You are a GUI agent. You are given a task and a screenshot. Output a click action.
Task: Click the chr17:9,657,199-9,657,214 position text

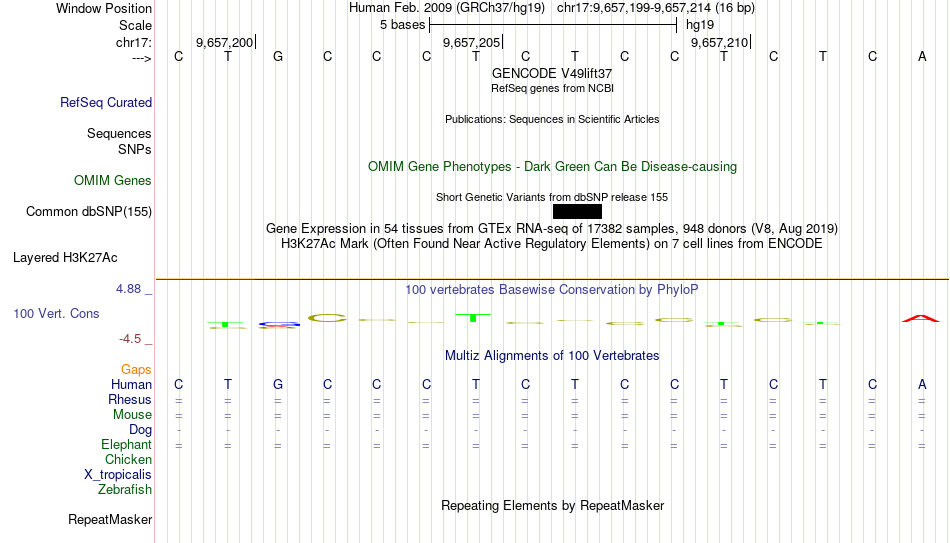point(656,8)
